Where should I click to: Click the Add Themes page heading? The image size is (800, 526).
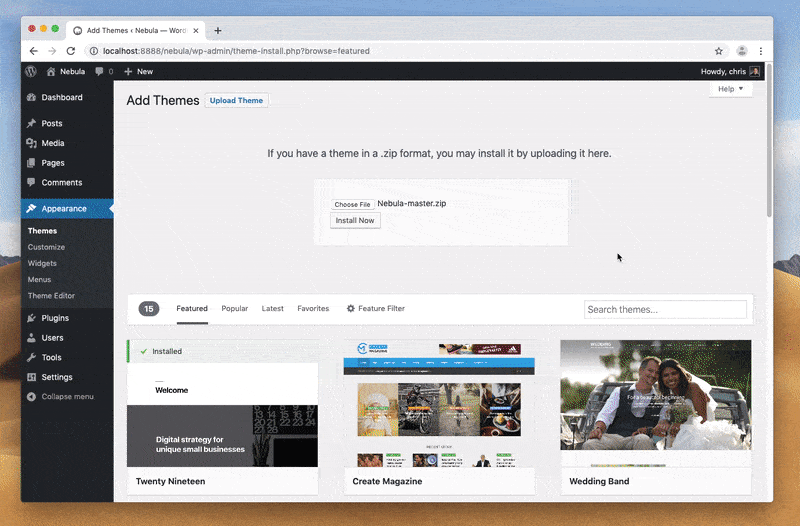(x=163, y=101)
